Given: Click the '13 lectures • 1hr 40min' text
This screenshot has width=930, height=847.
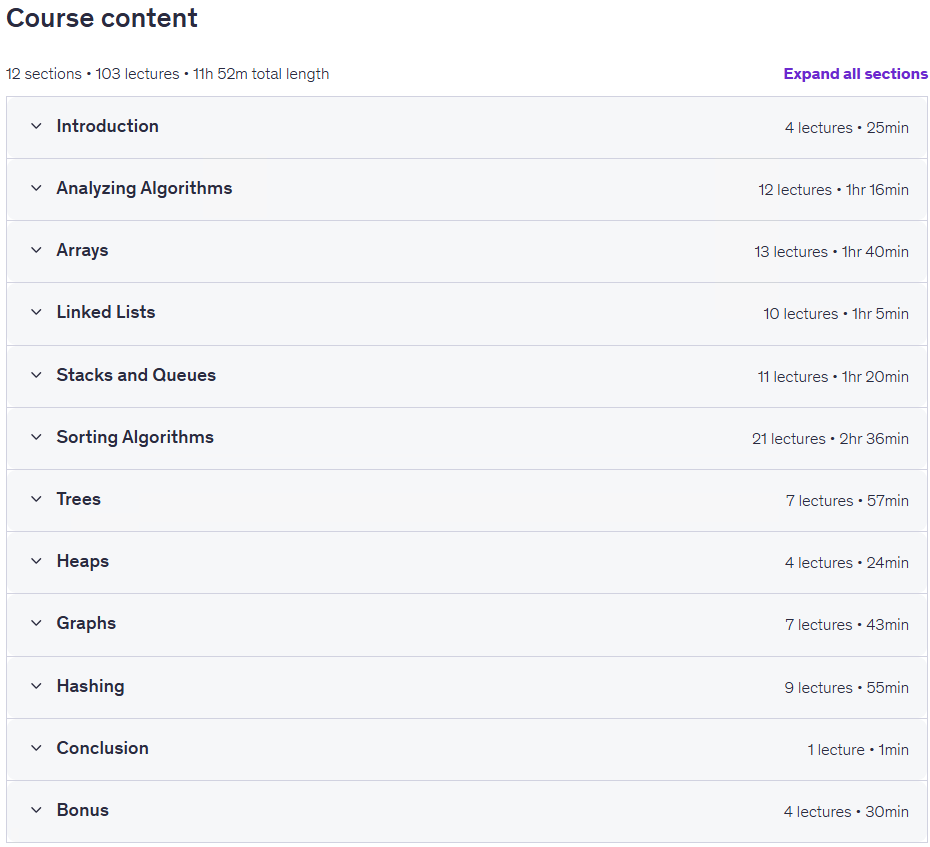Looking at the screenshot, I should click(831, 252).
